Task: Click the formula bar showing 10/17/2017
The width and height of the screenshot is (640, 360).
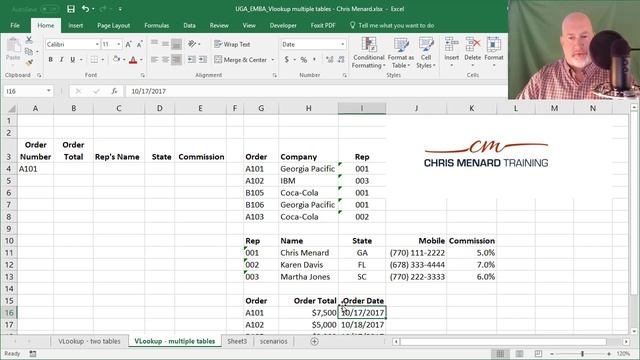Action: 316,91
